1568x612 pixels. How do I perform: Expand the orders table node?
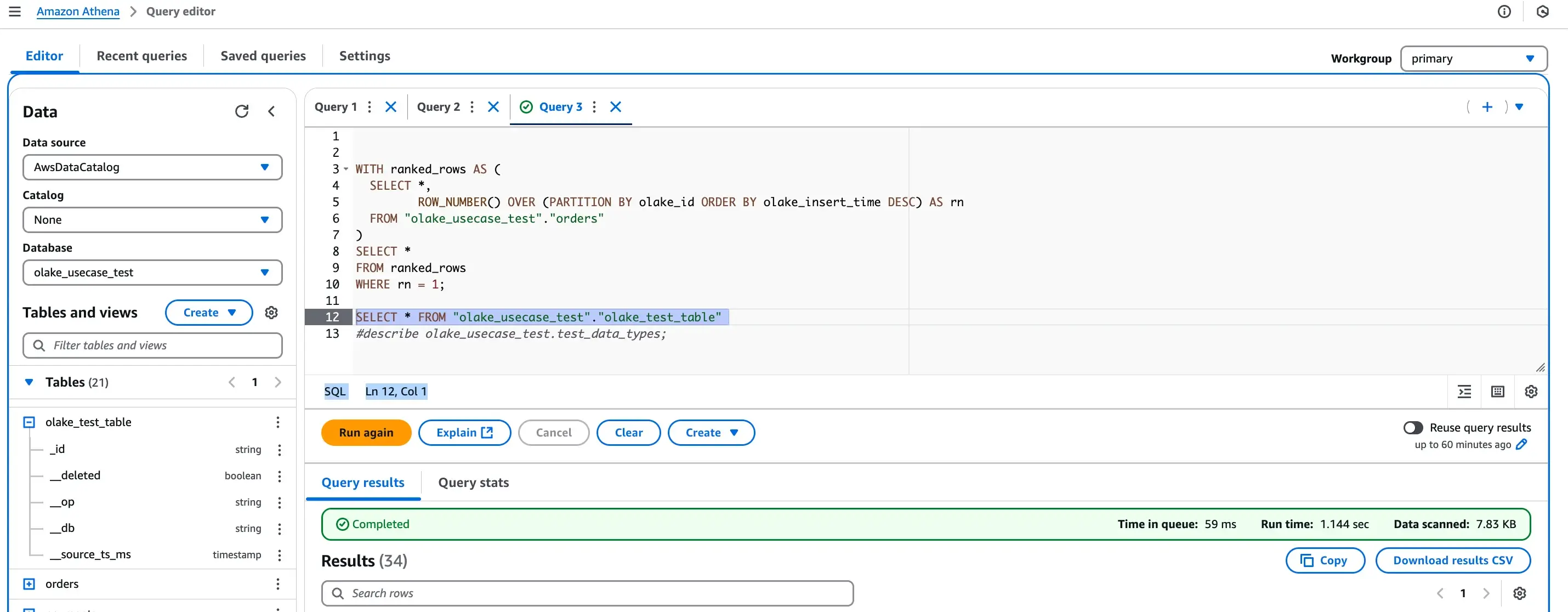29,584
